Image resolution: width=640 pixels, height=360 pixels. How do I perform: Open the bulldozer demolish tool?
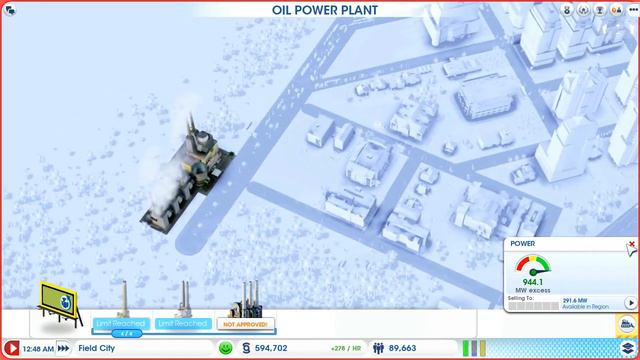(627, 325)
